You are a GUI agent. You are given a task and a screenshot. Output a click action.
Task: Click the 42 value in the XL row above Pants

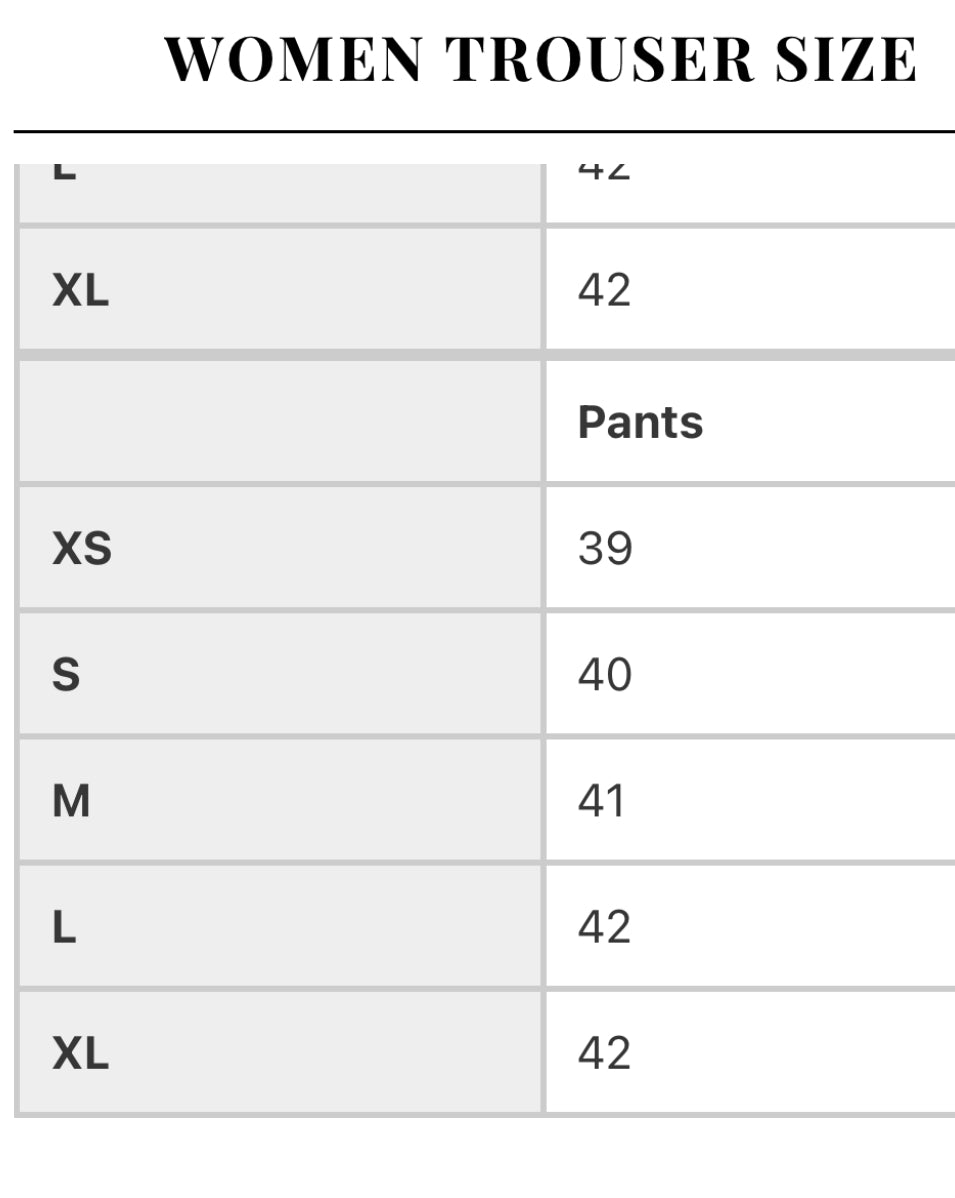tap(605, 291)
